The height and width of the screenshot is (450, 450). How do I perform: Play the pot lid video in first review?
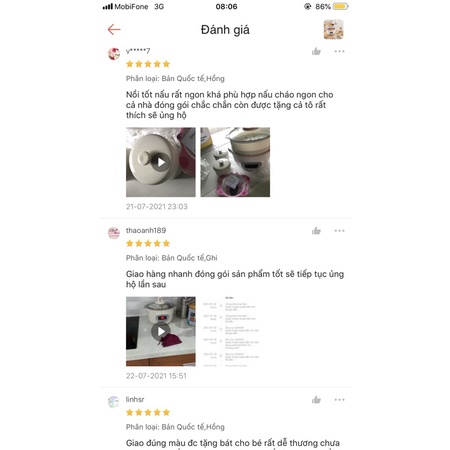click(x=161, y=162)
